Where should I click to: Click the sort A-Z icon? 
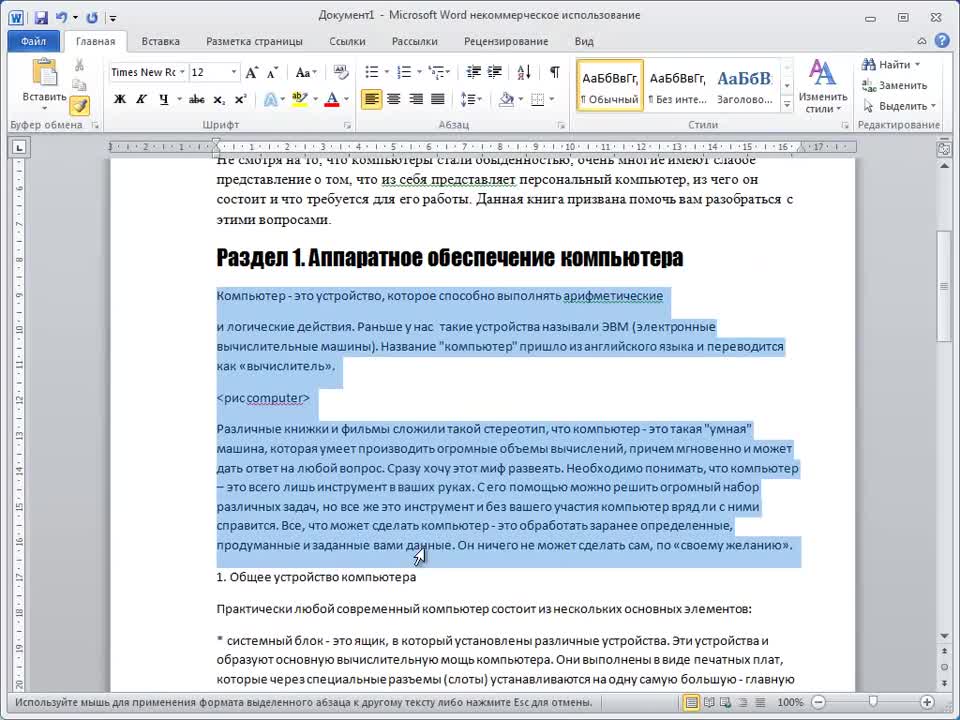524,72
